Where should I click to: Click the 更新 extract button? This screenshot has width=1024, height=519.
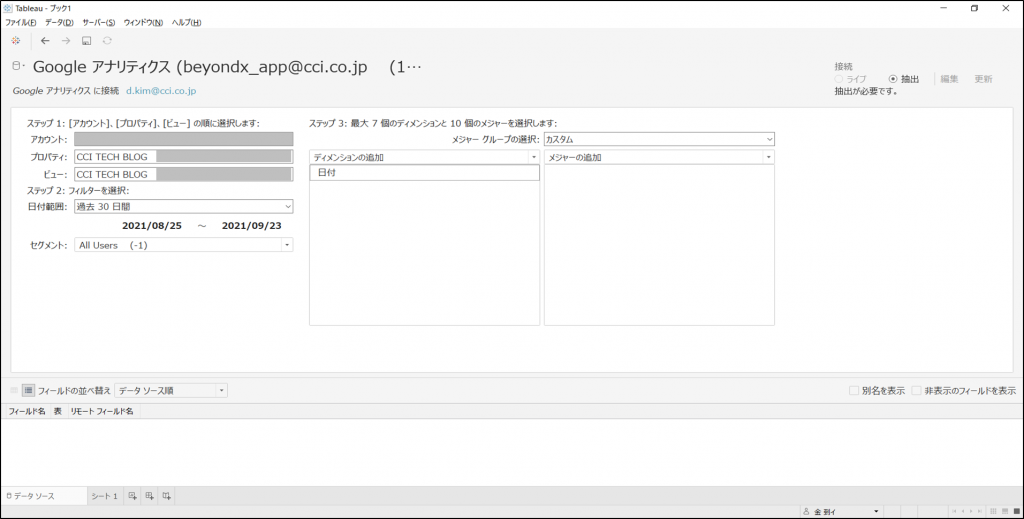(x=984, y=79)
